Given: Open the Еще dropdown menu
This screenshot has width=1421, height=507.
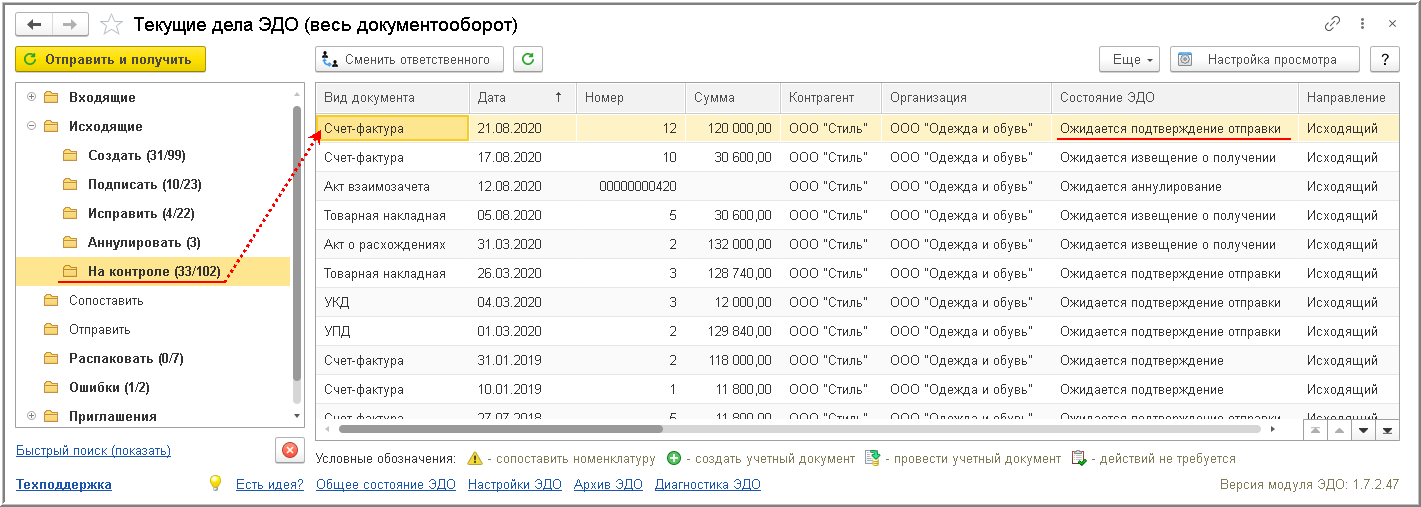Looking at the screenshot, I should click(x=1130, y=59).
